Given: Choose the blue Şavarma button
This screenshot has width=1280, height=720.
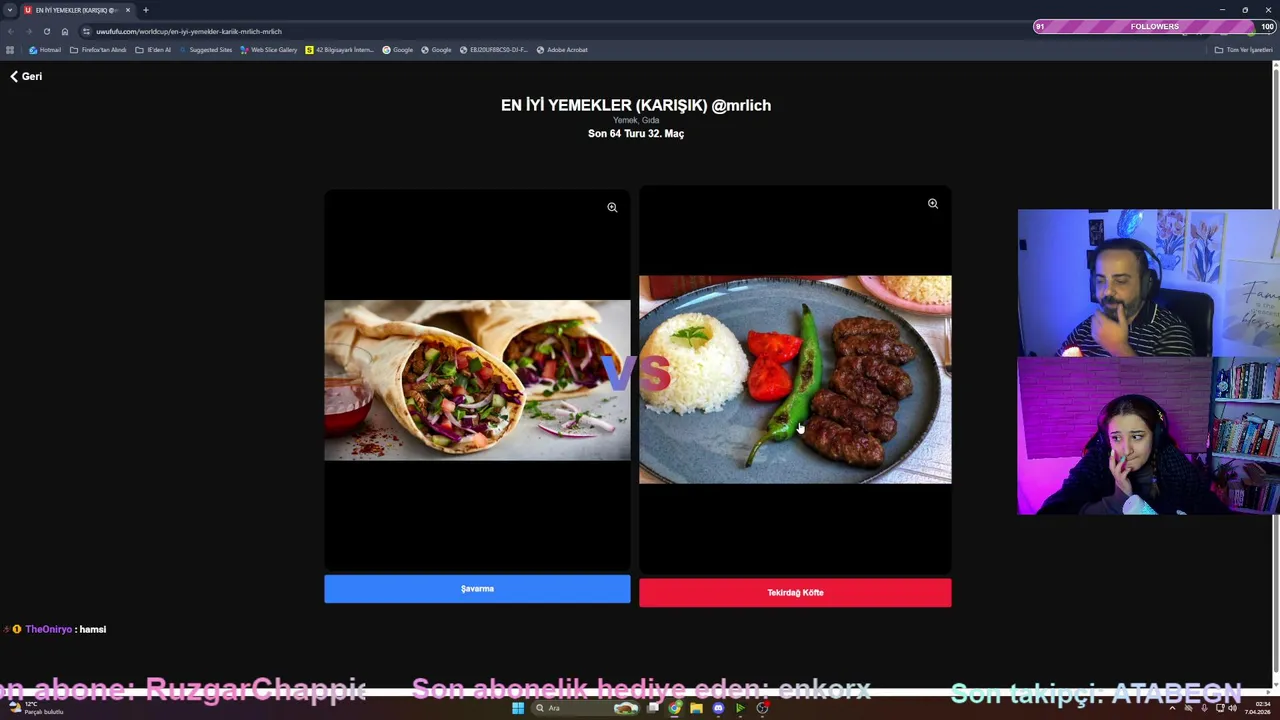Looking at the screenshot, I should click(x=477, y=589).
